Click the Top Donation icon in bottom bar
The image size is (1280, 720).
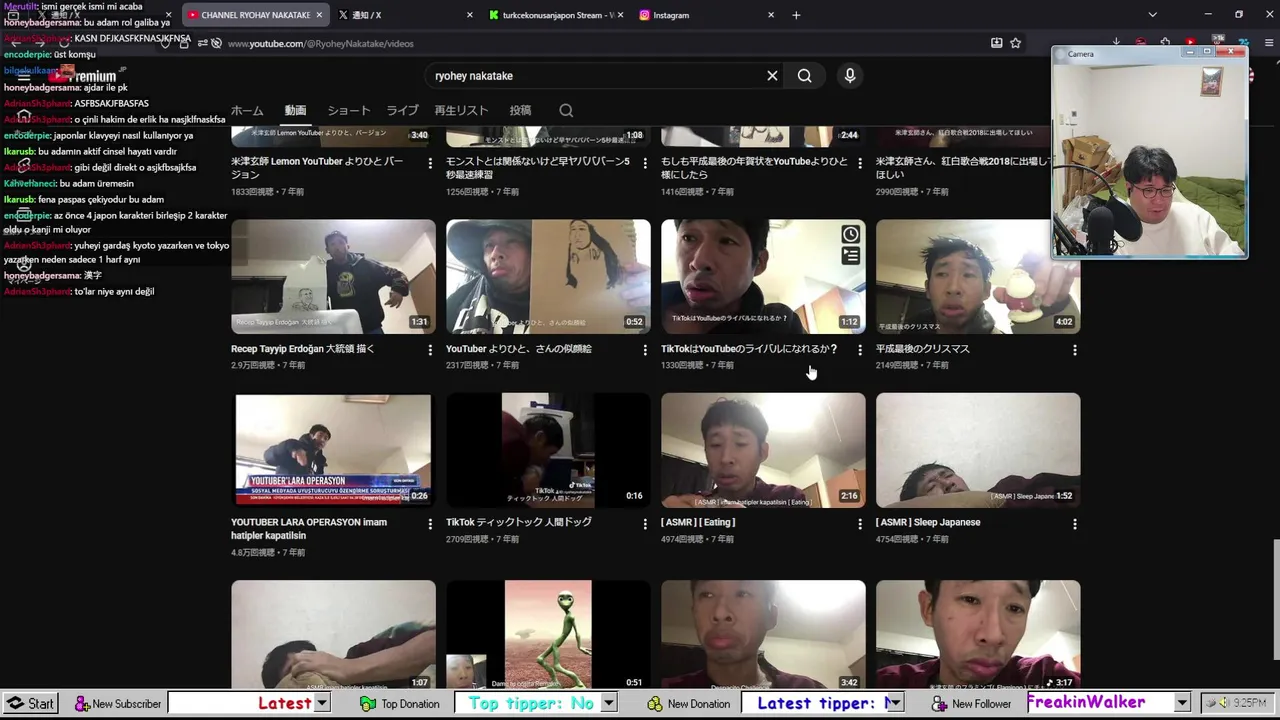[368, 704]
